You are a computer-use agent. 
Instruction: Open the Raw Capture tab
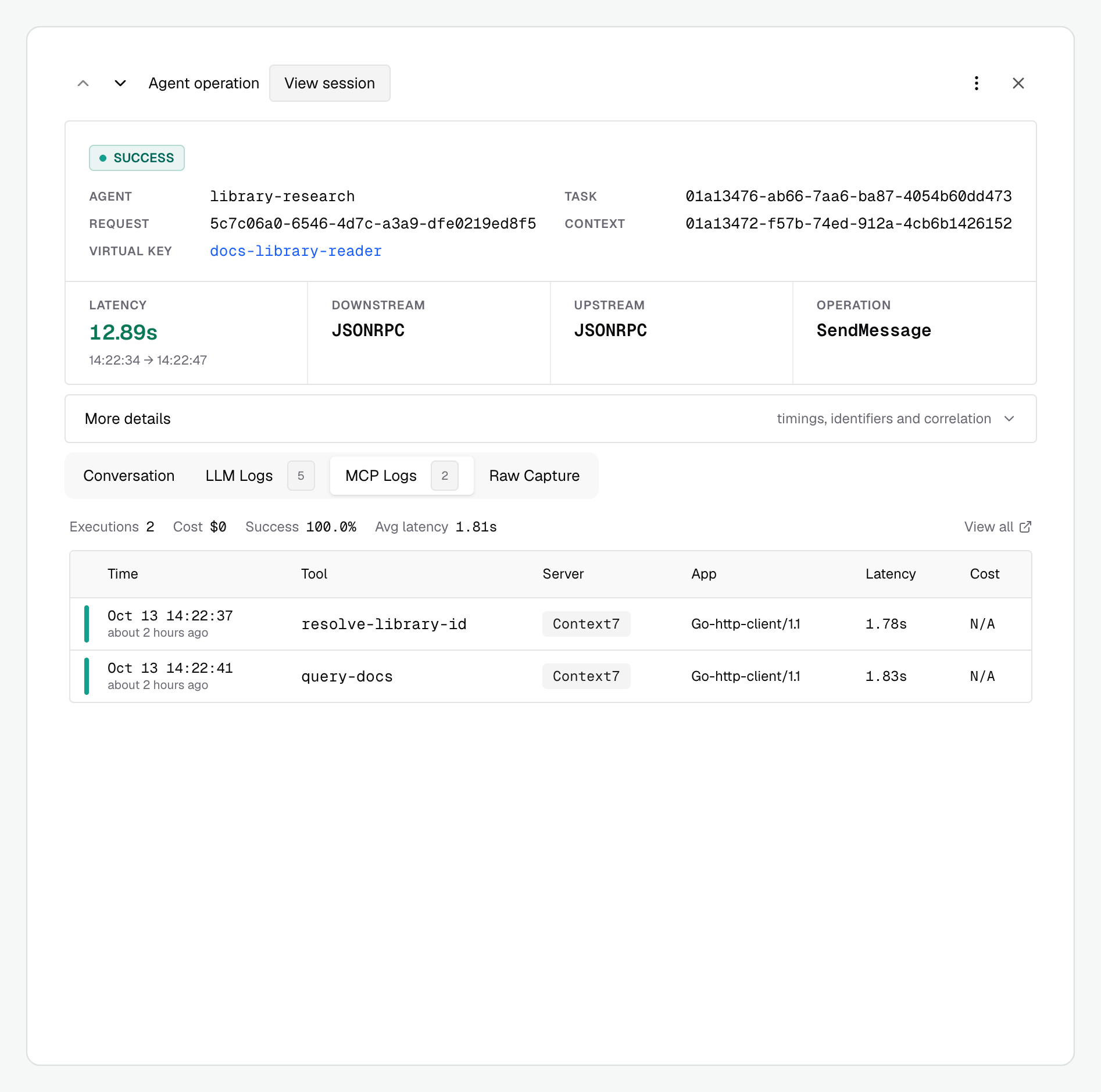tap(534, 476)
